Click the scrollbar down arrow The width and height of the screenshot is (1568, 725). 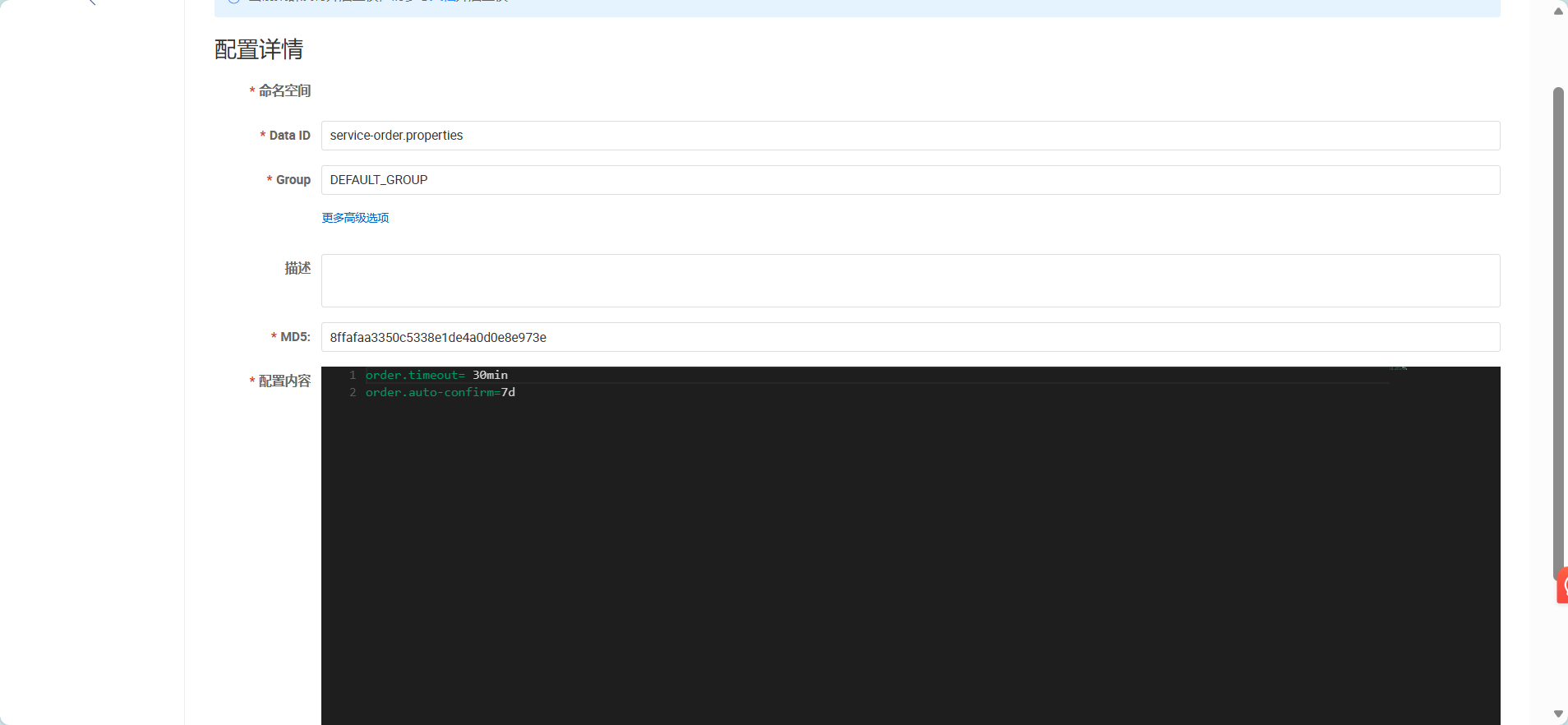[1558, 713]
